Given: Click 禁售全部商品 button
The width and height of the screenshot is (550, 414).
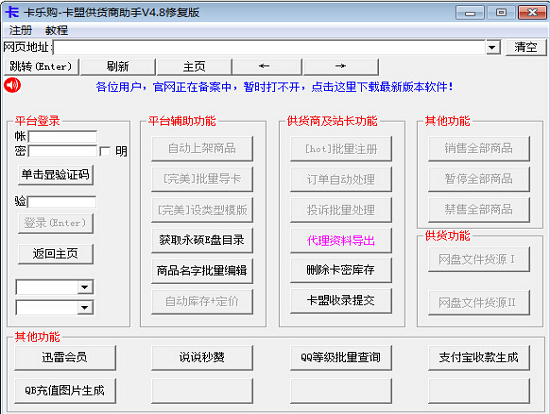Looking at the screenshot, I should (479, 209).
